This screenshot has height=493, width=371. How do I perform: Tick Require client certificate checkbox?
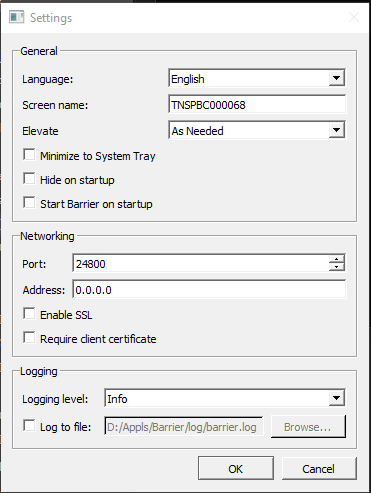29,338
